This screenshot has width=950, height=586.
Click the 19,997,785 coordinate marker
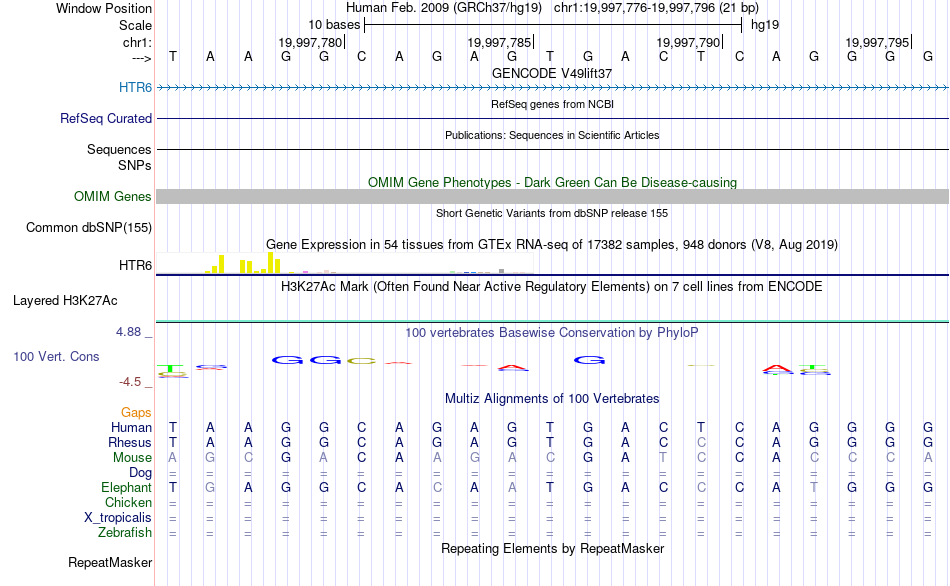[x=500, y=42]
